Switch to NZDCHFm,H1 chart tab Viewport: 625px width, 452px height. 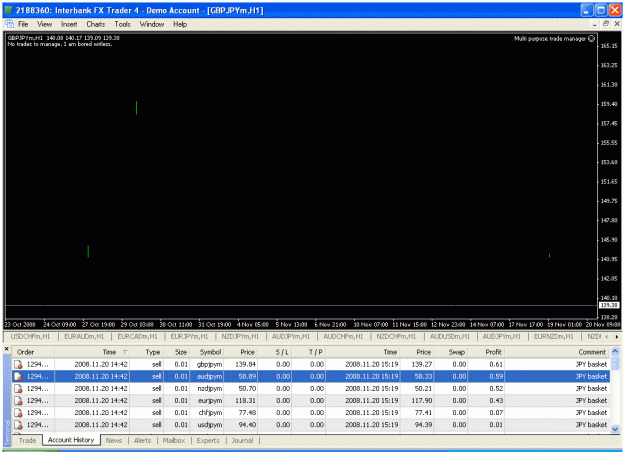click(x=396, y=336)
